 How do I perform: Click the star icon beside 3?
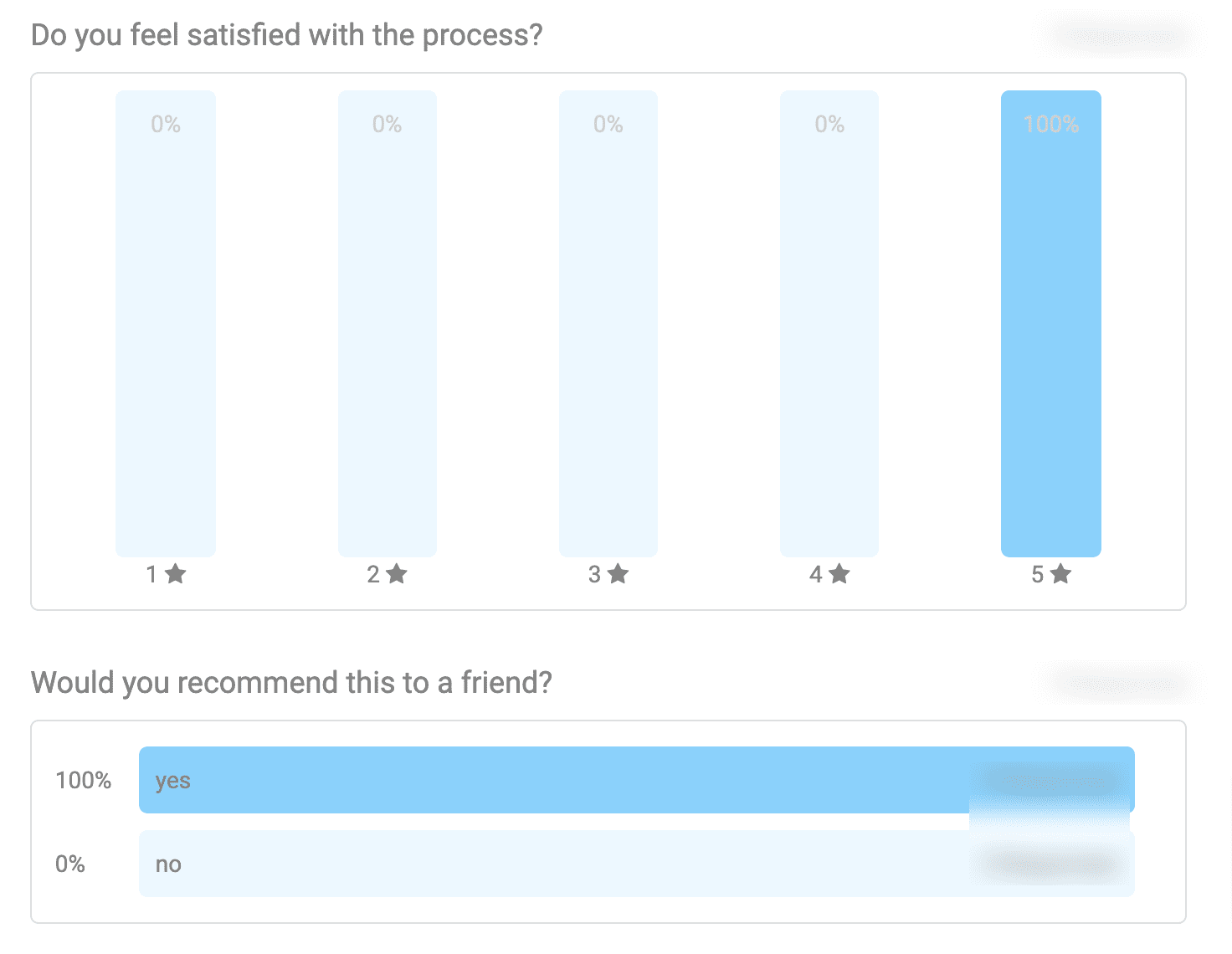tap(618, 574)
